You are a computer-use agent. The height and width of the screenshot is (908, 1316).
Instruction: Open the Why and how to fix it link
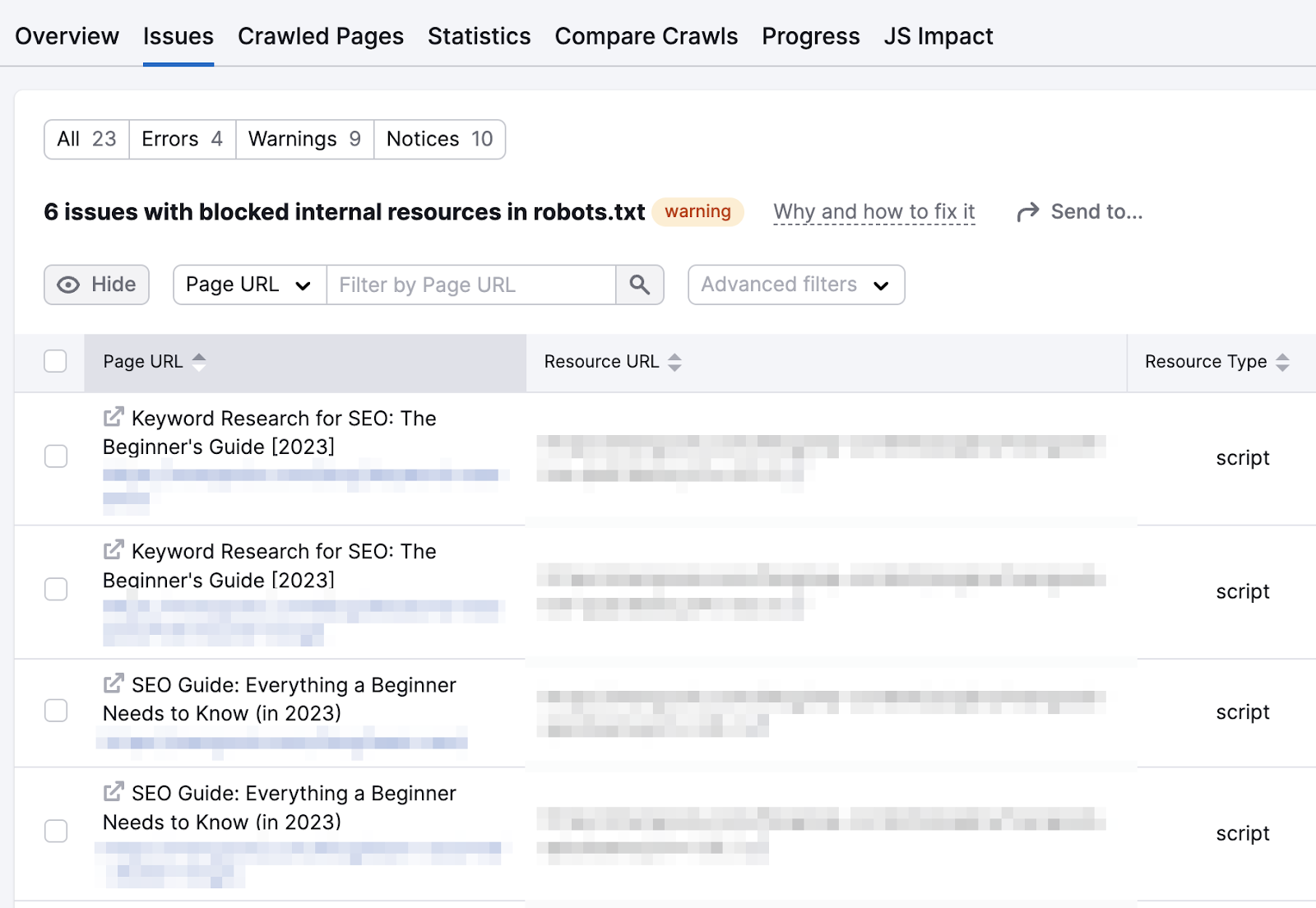[x=873, y=211]
